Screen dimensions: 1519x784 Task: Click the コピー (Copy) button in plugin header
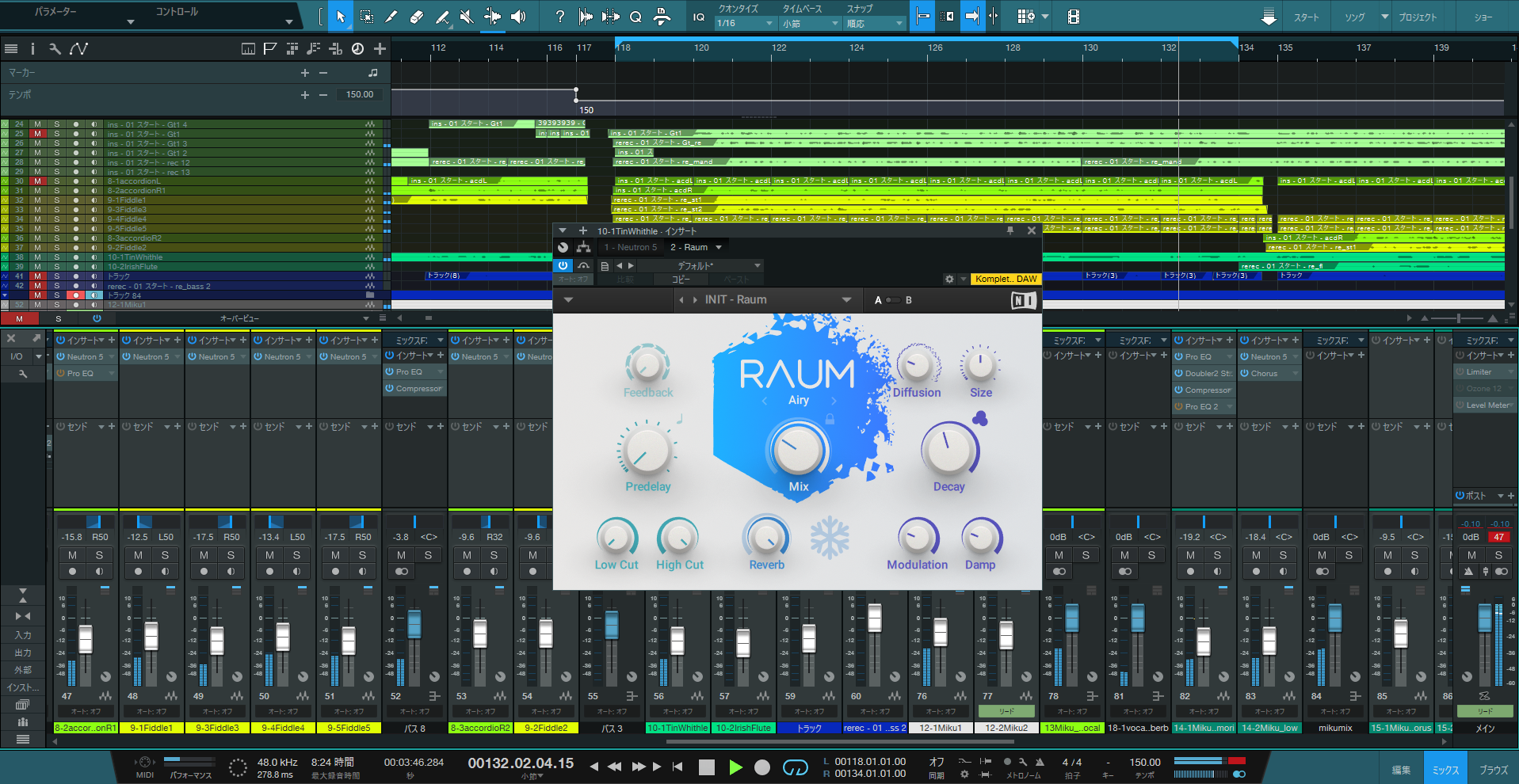tap(681, 280)
